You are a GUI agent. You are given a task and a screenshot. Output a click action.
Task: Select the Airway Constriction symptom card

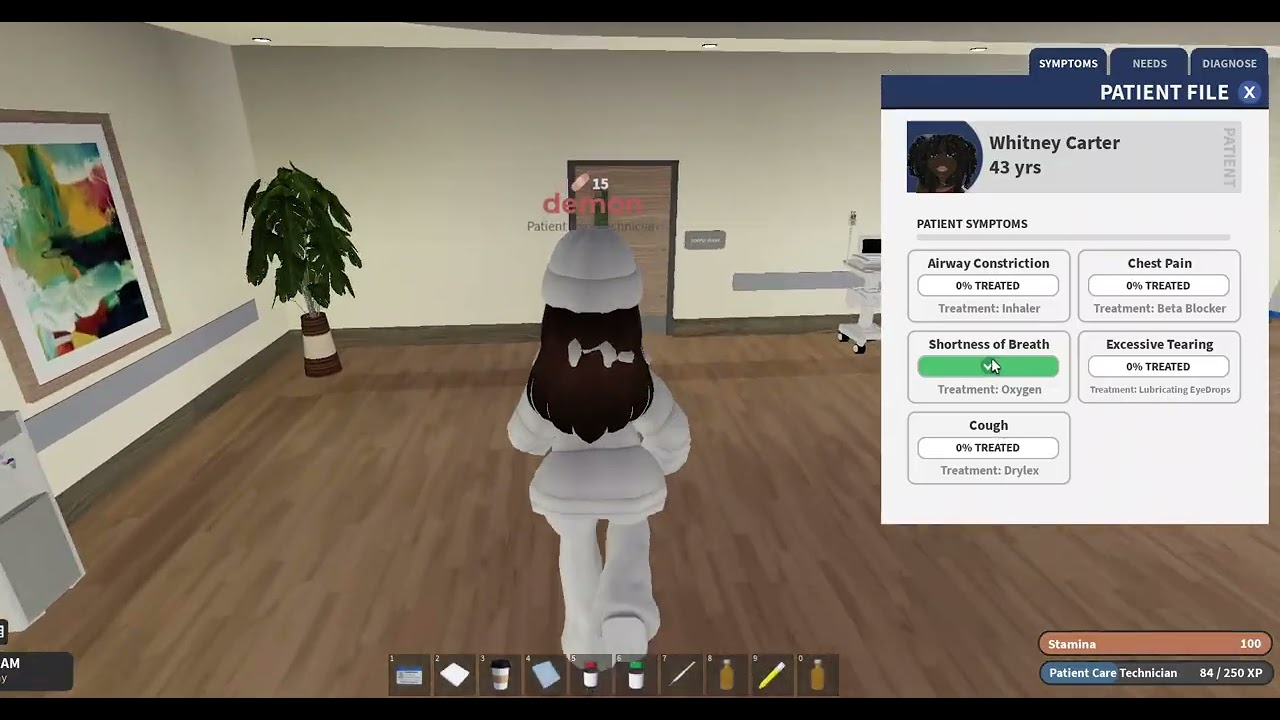pos(988,285)
